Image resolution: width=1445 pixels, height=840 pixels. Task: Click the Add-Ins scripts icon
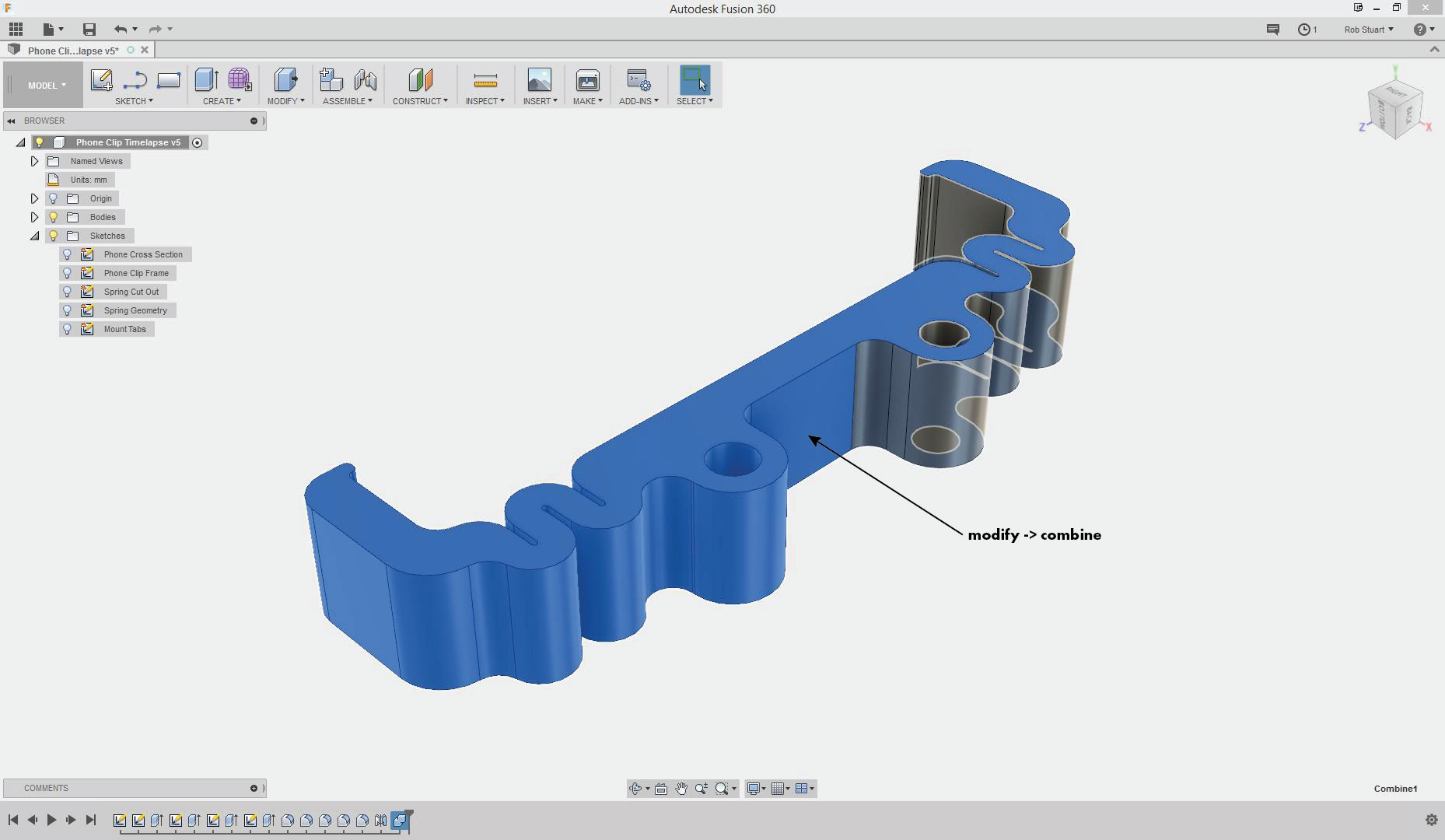[x=639, y=80]
